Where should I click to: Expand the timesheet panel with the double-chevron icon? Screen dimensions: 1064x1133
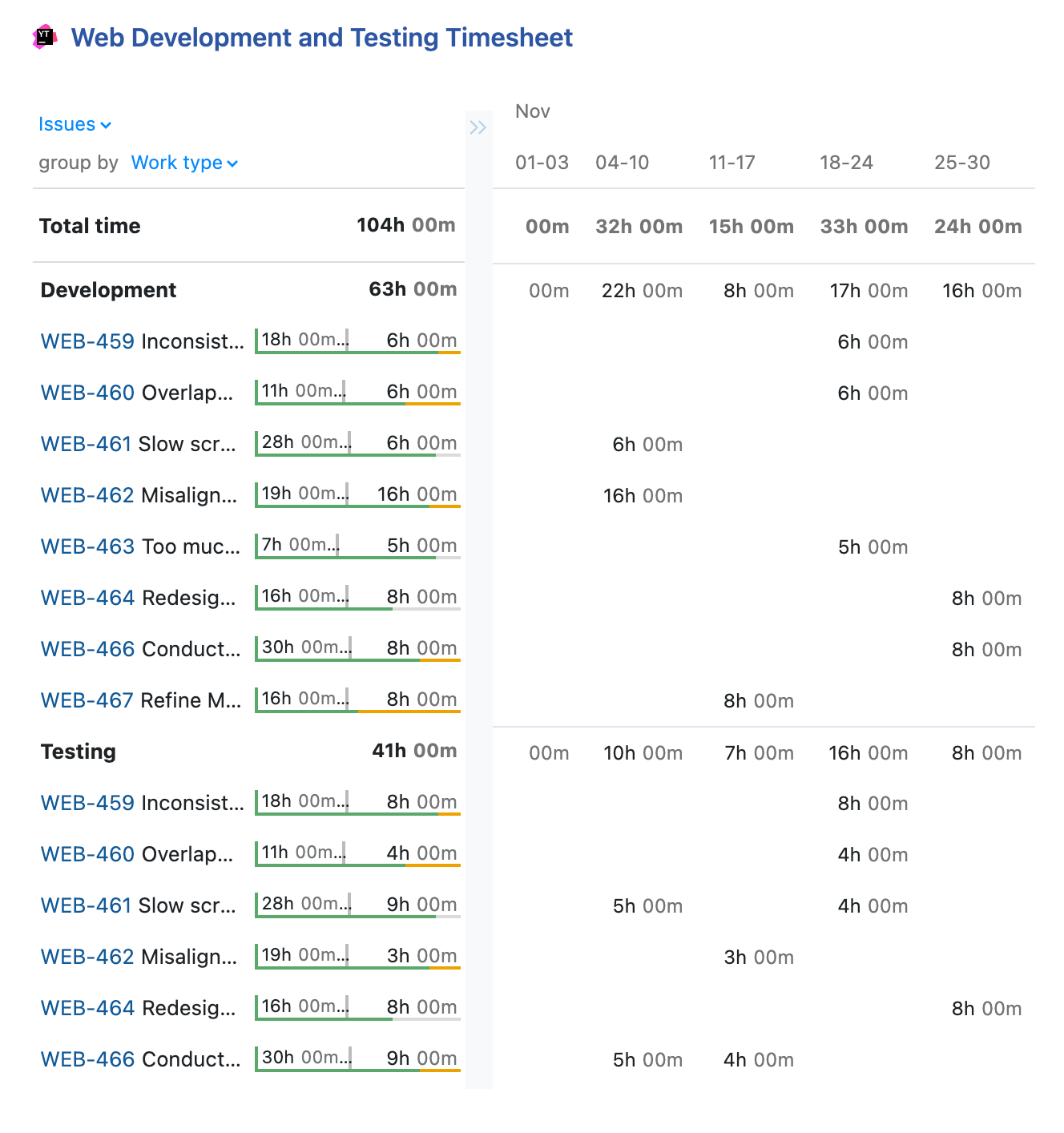click(x=479, y=127)
